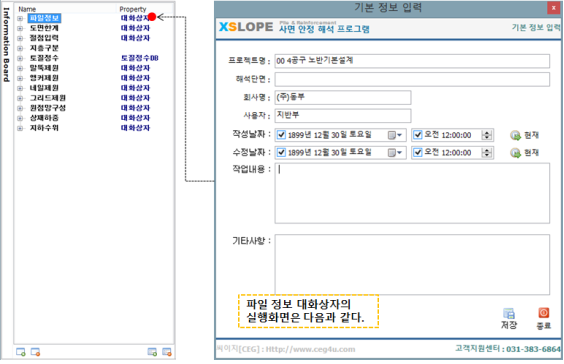Click inside the 기타사항 text area
This screenshot has width=564, height=364.
(412, 264)
